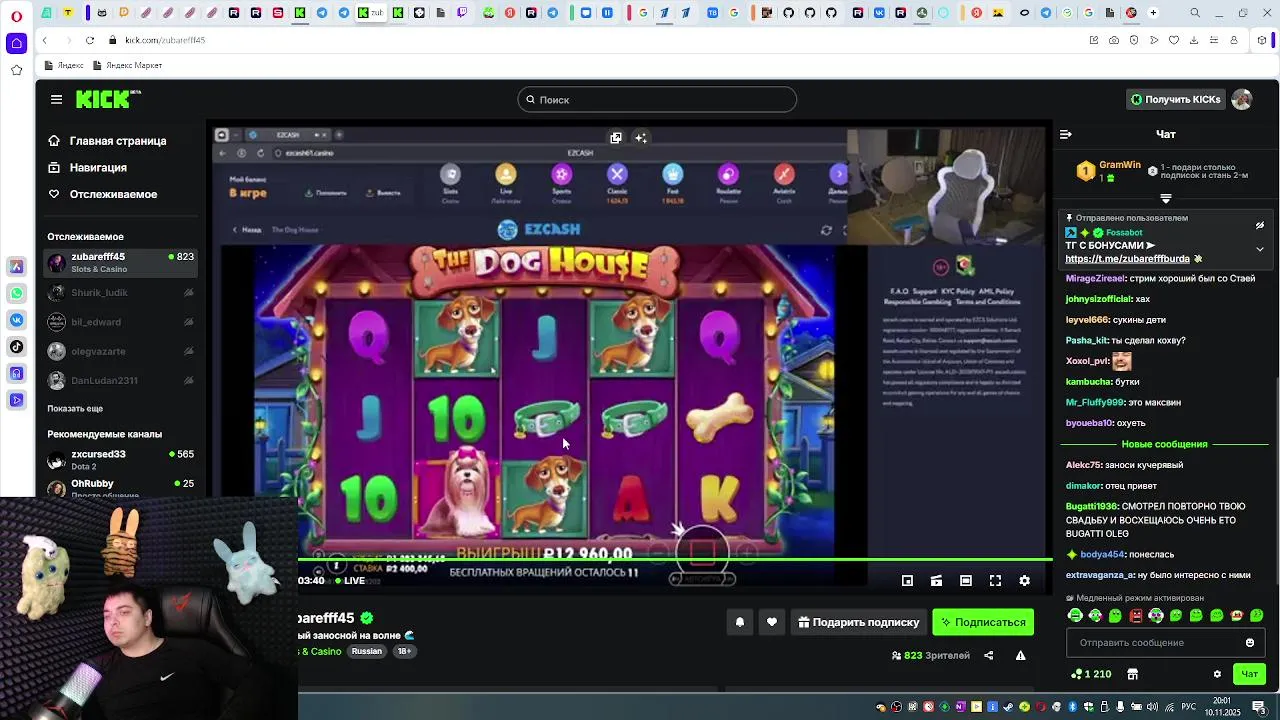This screenshot has height=720, width=1280.
Task: Select followed channel olegvazarte
Action: [120, 351]
